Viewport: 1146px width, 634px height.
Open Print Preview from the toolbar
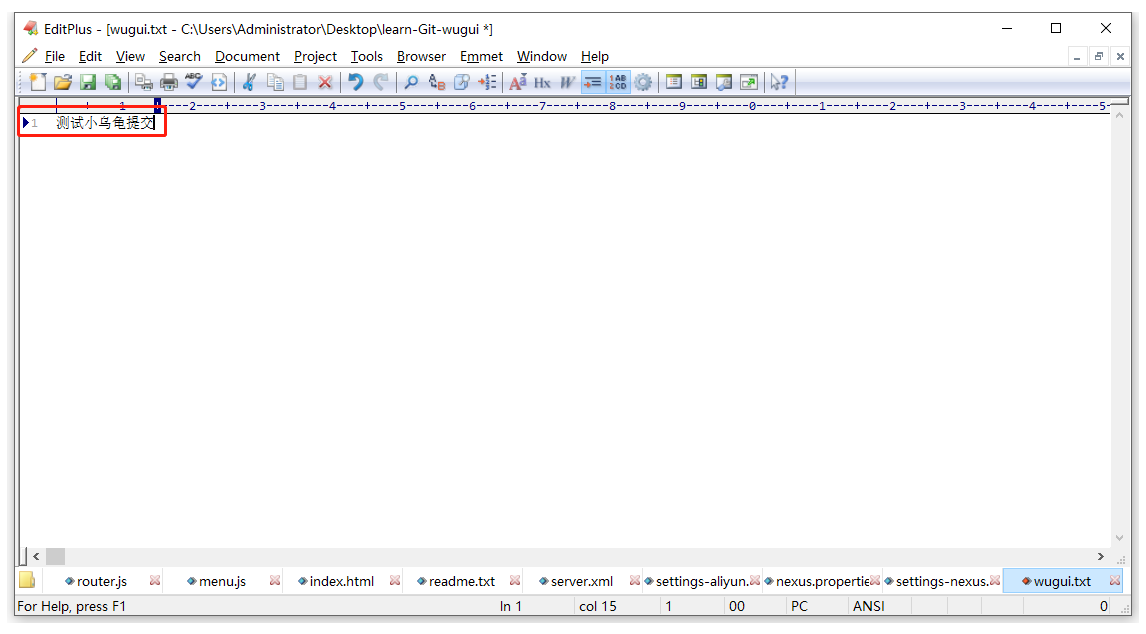(144, 82)
